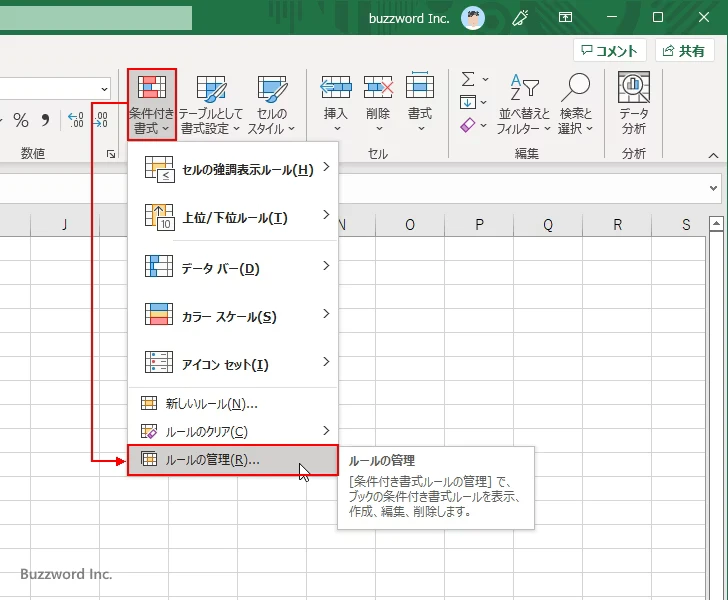Click the user account avatar
Image resolution: width=728 pixels, height=600 pixels.
click(x=473, y=18)
